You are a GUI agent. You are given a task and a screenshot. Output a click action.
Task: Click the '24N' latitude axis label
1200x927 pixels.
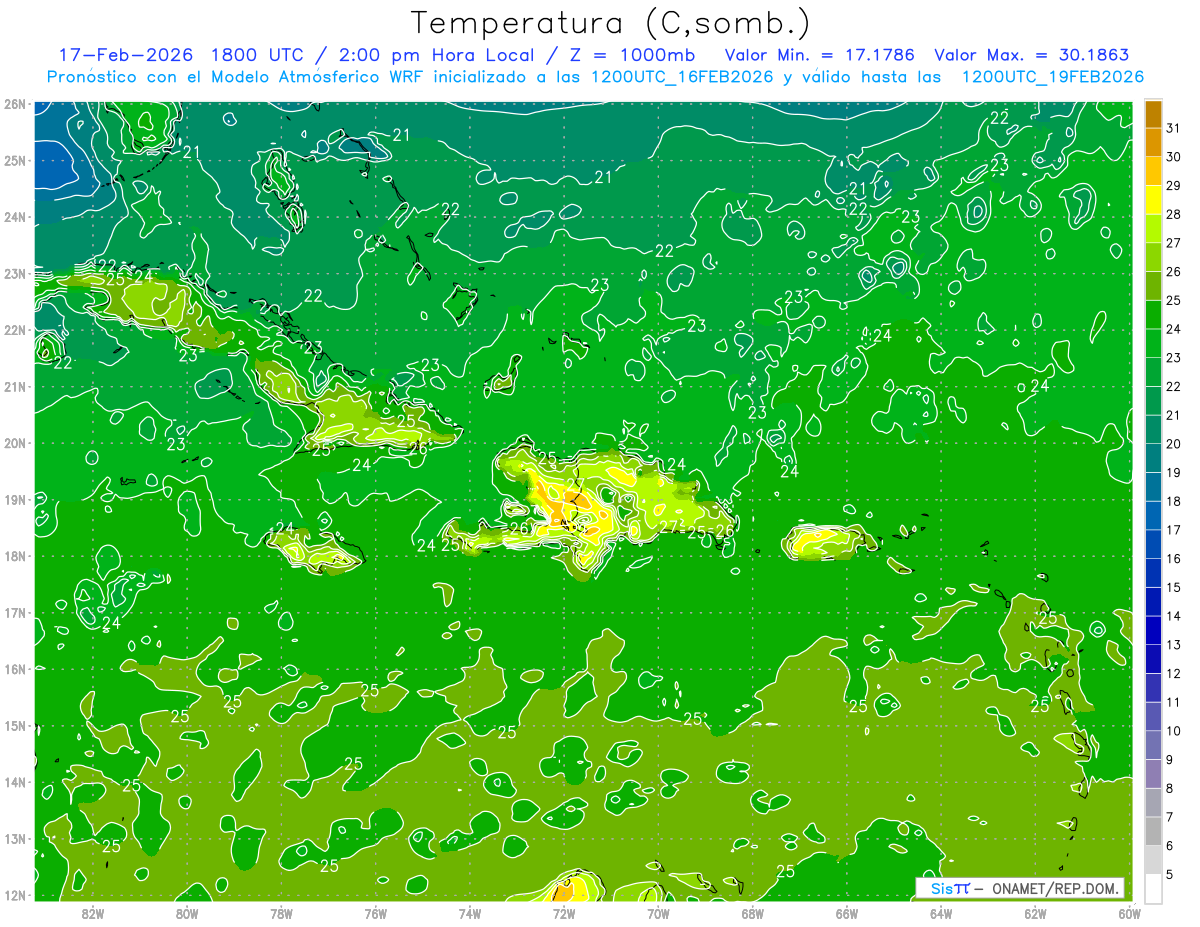pos(14,217)
